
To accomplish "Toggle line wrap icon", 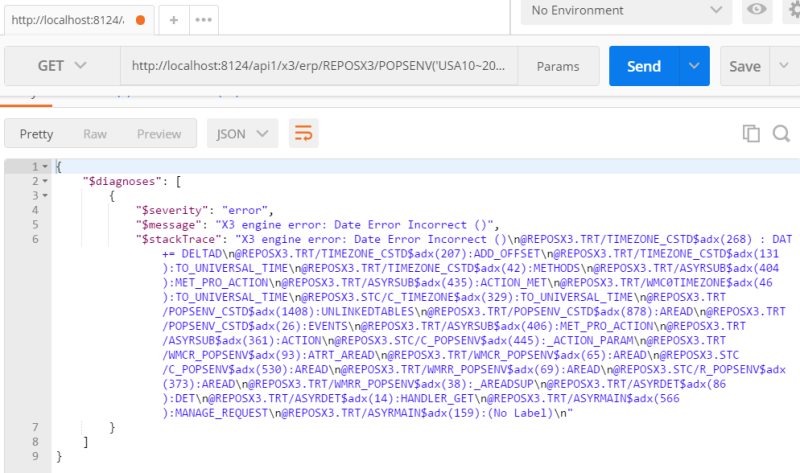I will pyautogui.click(x=304, y=134).
